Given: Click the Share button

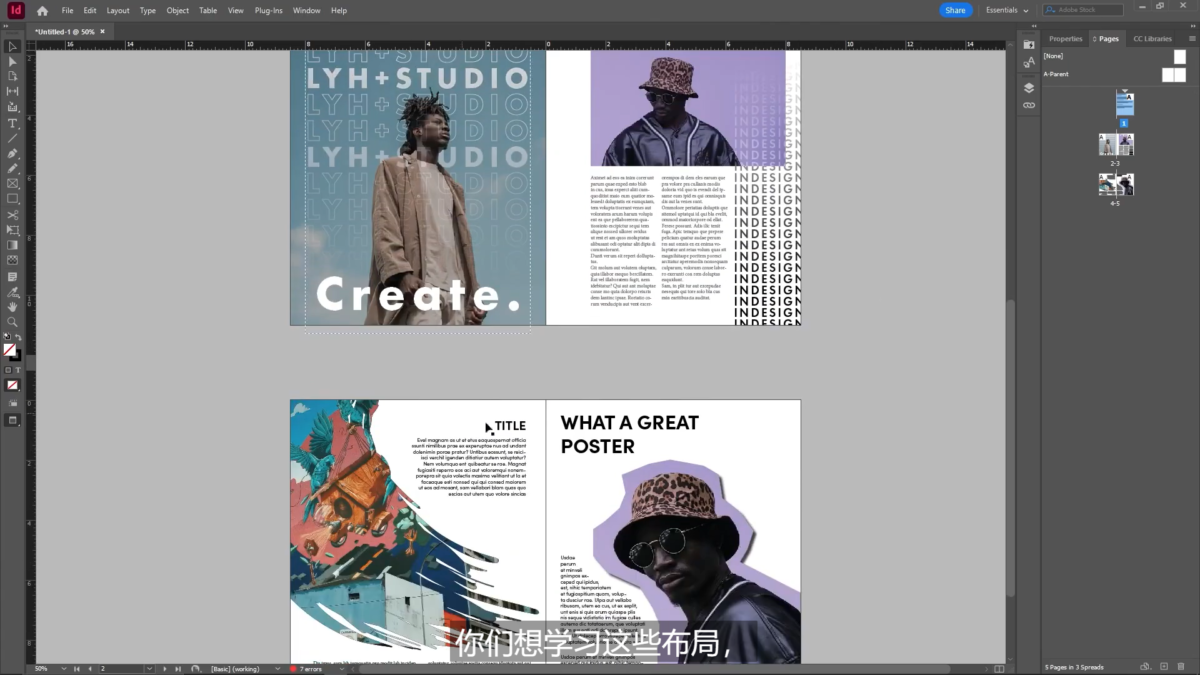Looking at the screenshot, I should 955,10.
